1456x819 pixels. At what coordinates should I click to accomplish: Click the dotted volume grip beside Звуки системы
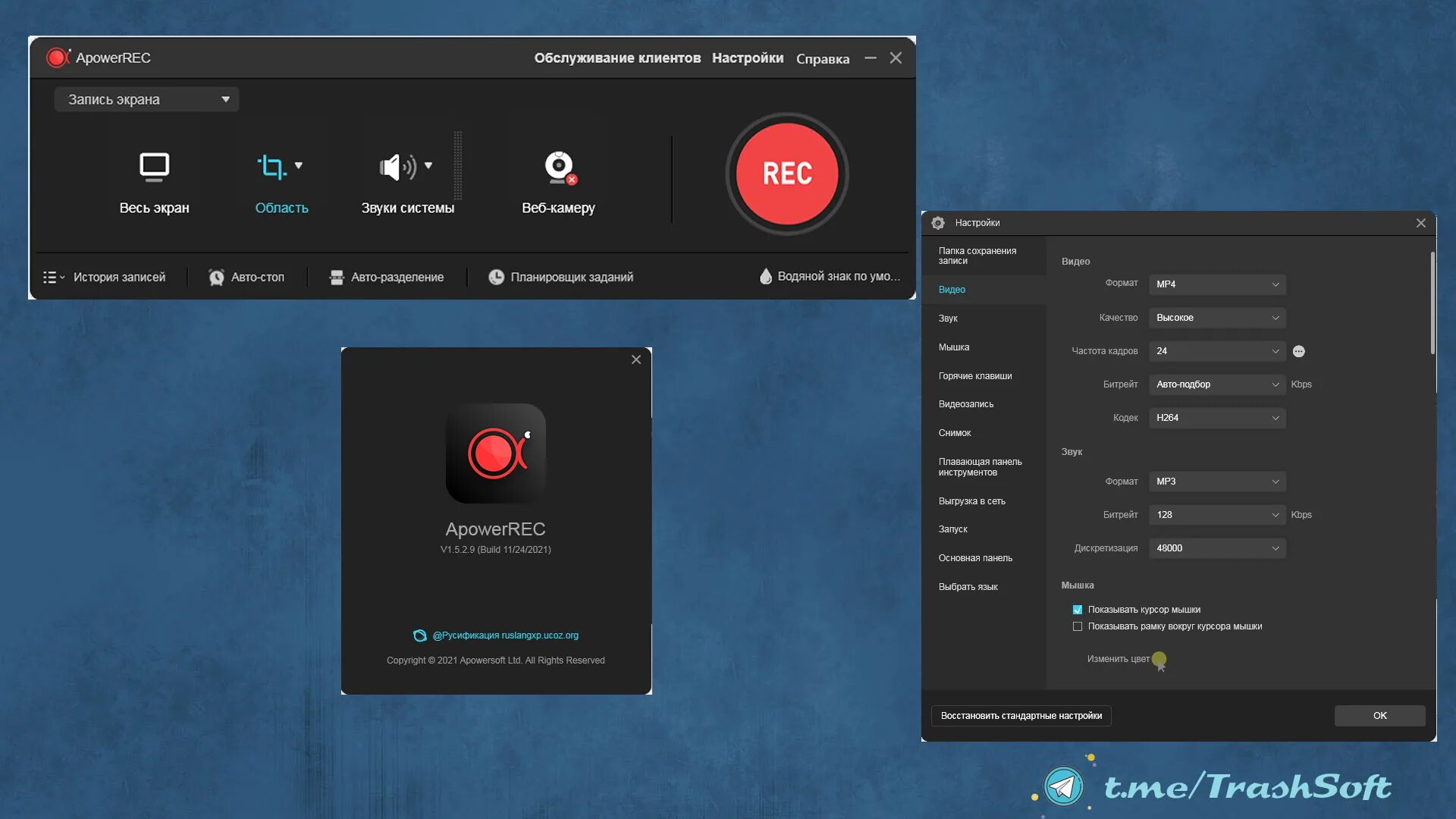tap(458, 165)
